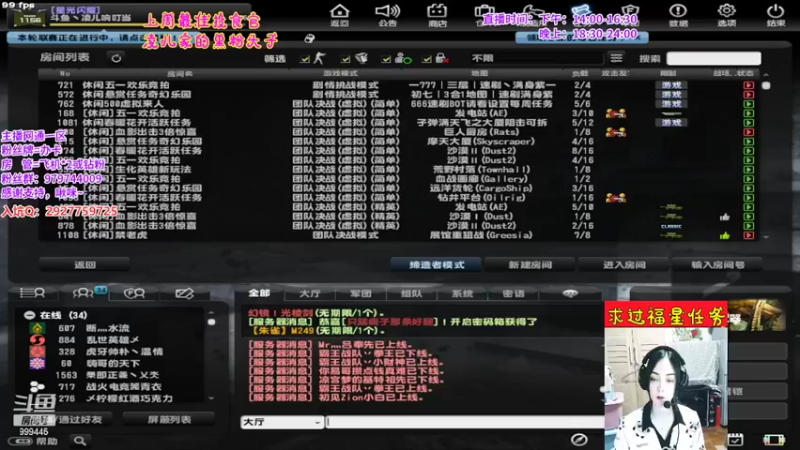Click the red status icon for room 1108

(x=748, y=235)
